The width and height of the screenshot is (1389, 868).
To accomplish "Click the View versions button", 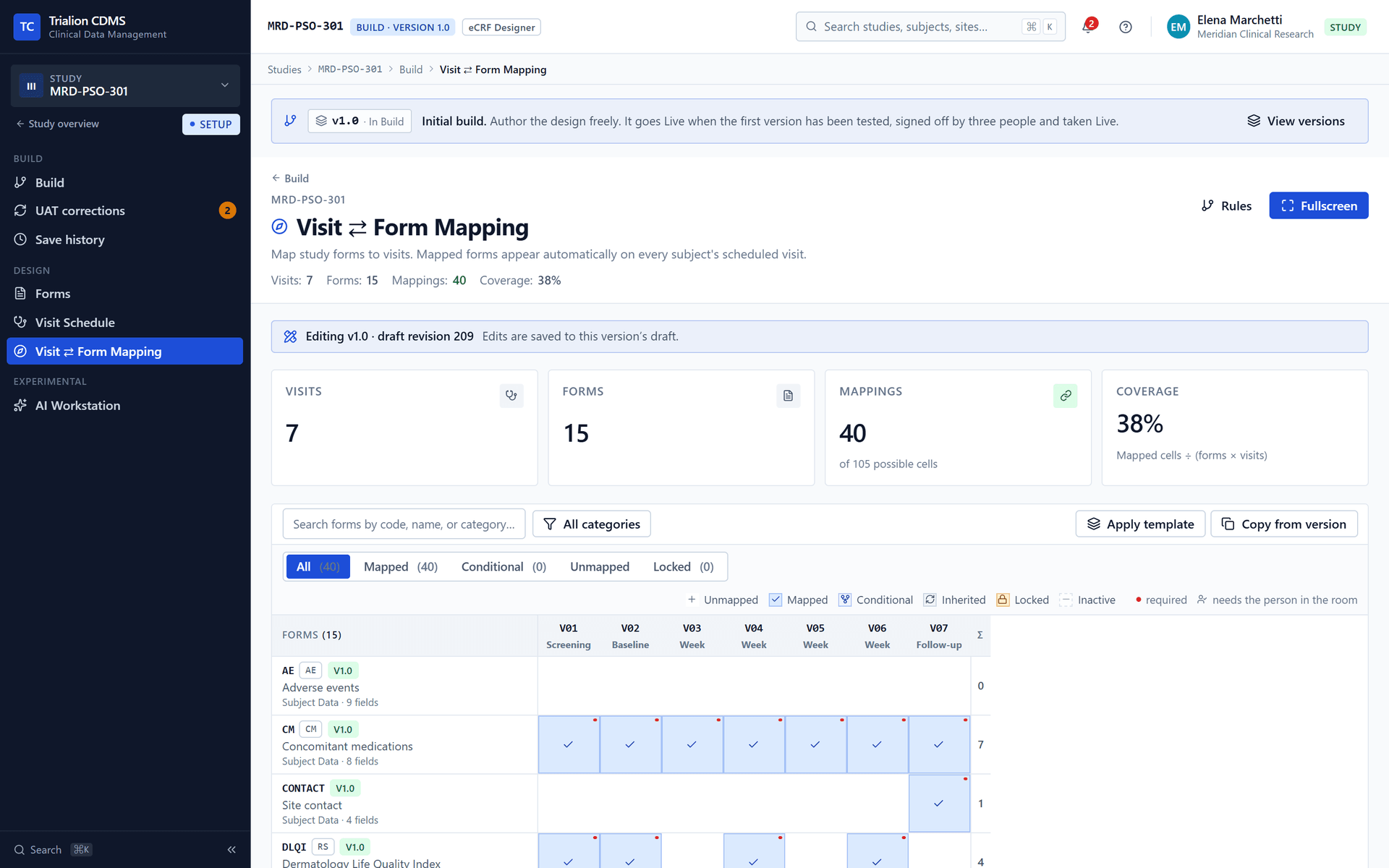I will coord(1296,121).
